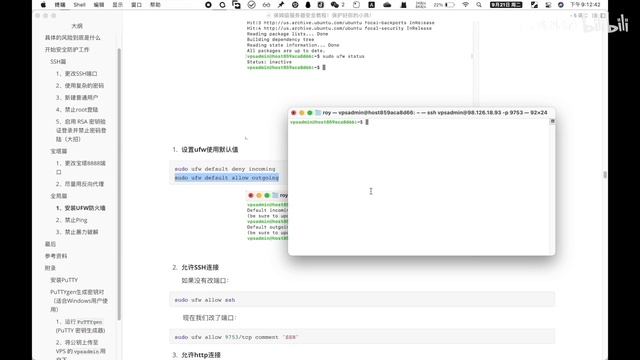Image resolution: width=640 pixels, height=360 pixels.
Task: Open the 显示 menu
Action: tap(118, 5)
